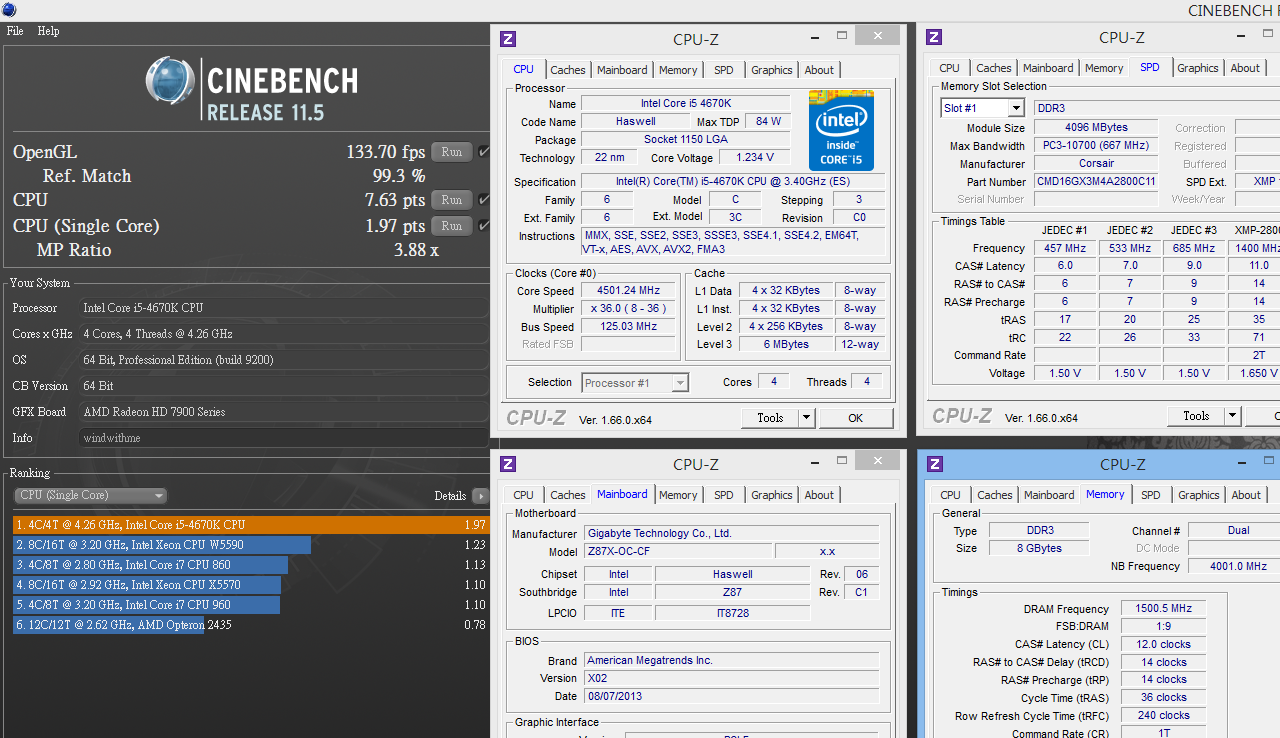Toggle the checkbox next to the CPU Run button
The image size is (1280, 738).
[x=484, y=200]
